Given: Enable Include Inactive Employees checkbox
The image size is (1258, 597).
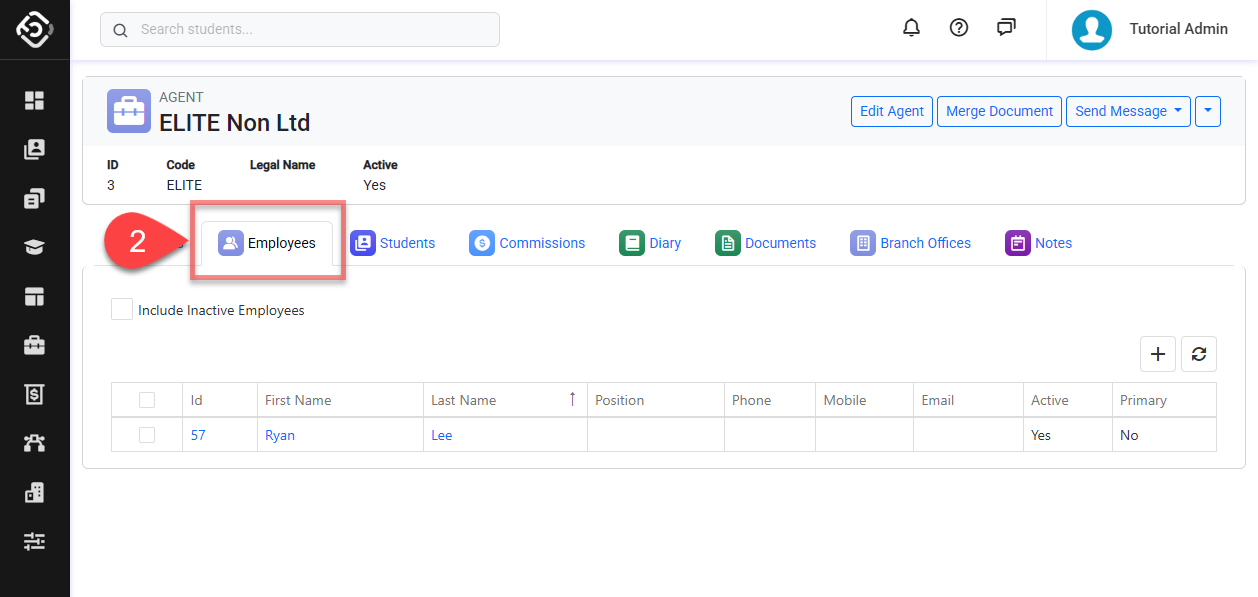Looking at the screenshot, I should [122, 310].
